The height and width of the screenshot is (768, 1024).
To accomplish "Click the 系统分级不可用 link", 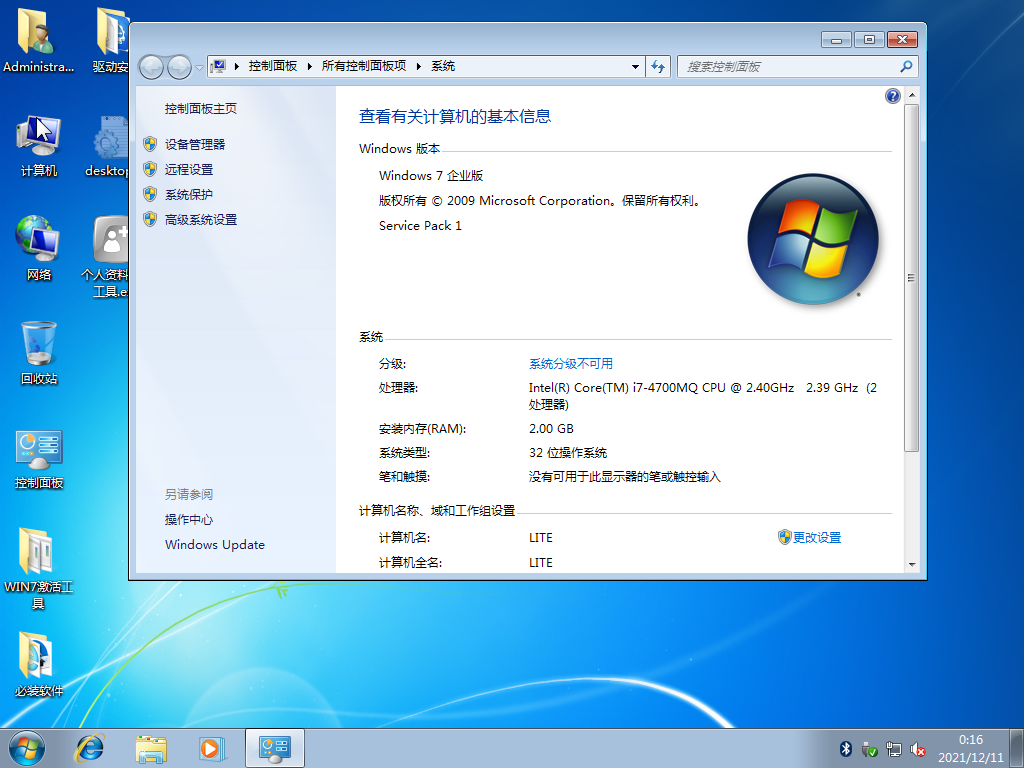I will click(571, 364).
